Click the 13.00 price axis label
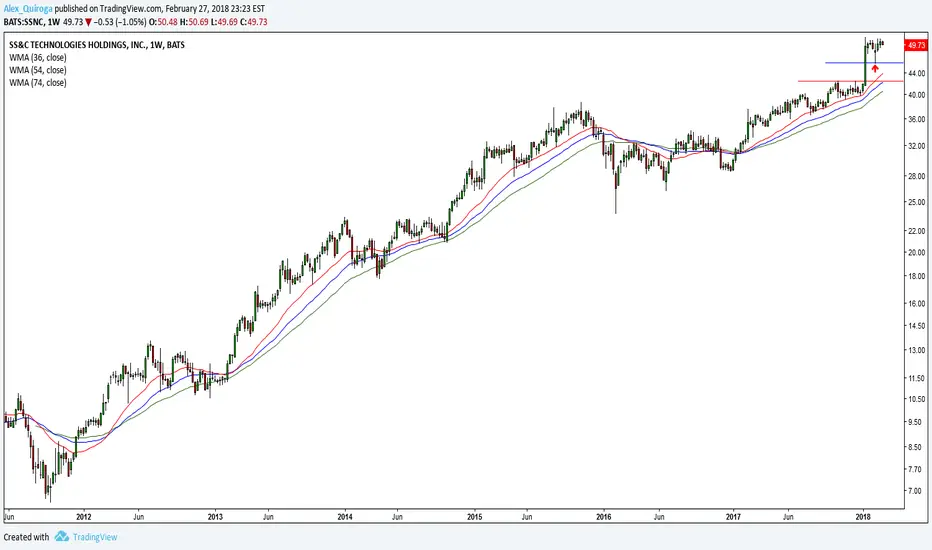932x550 pixels. click(x=917, y=350)
